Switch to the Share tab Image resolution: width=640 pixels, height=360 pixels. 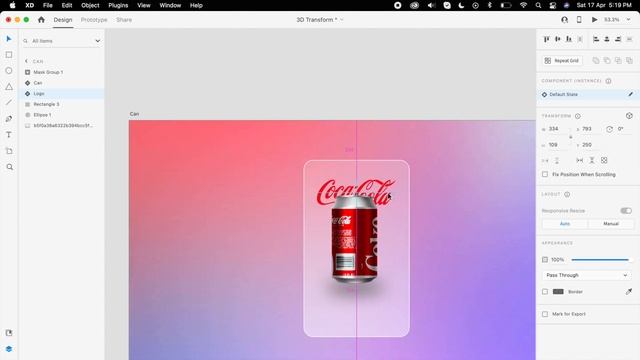click(124, 20)
